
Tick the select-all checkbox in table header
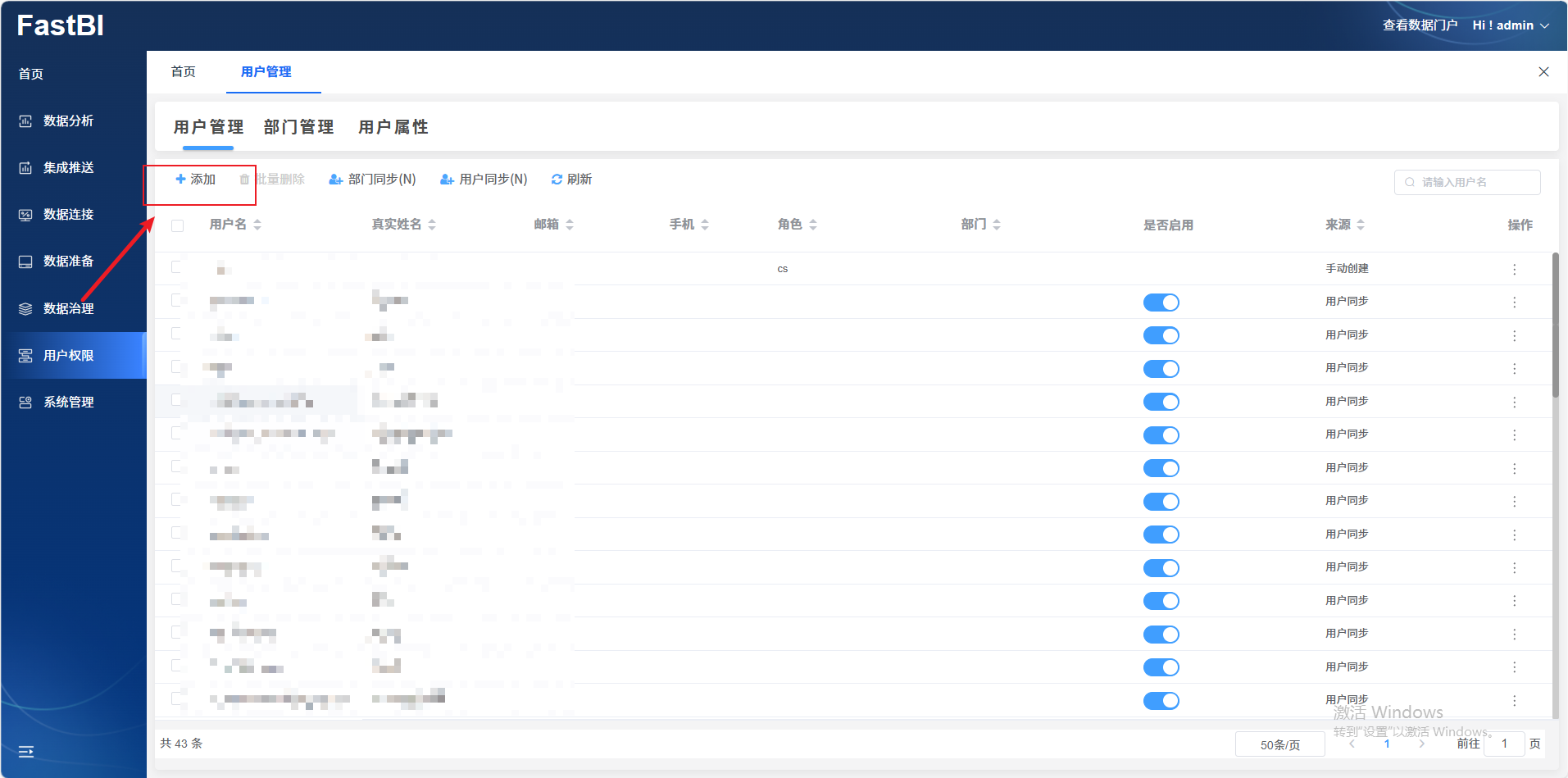[177, 225]
